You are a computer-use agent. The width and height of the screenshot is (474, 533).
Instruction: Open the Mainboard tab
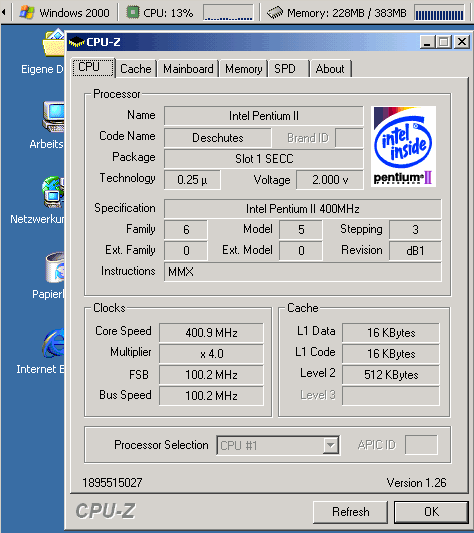[x=188, y=69]
